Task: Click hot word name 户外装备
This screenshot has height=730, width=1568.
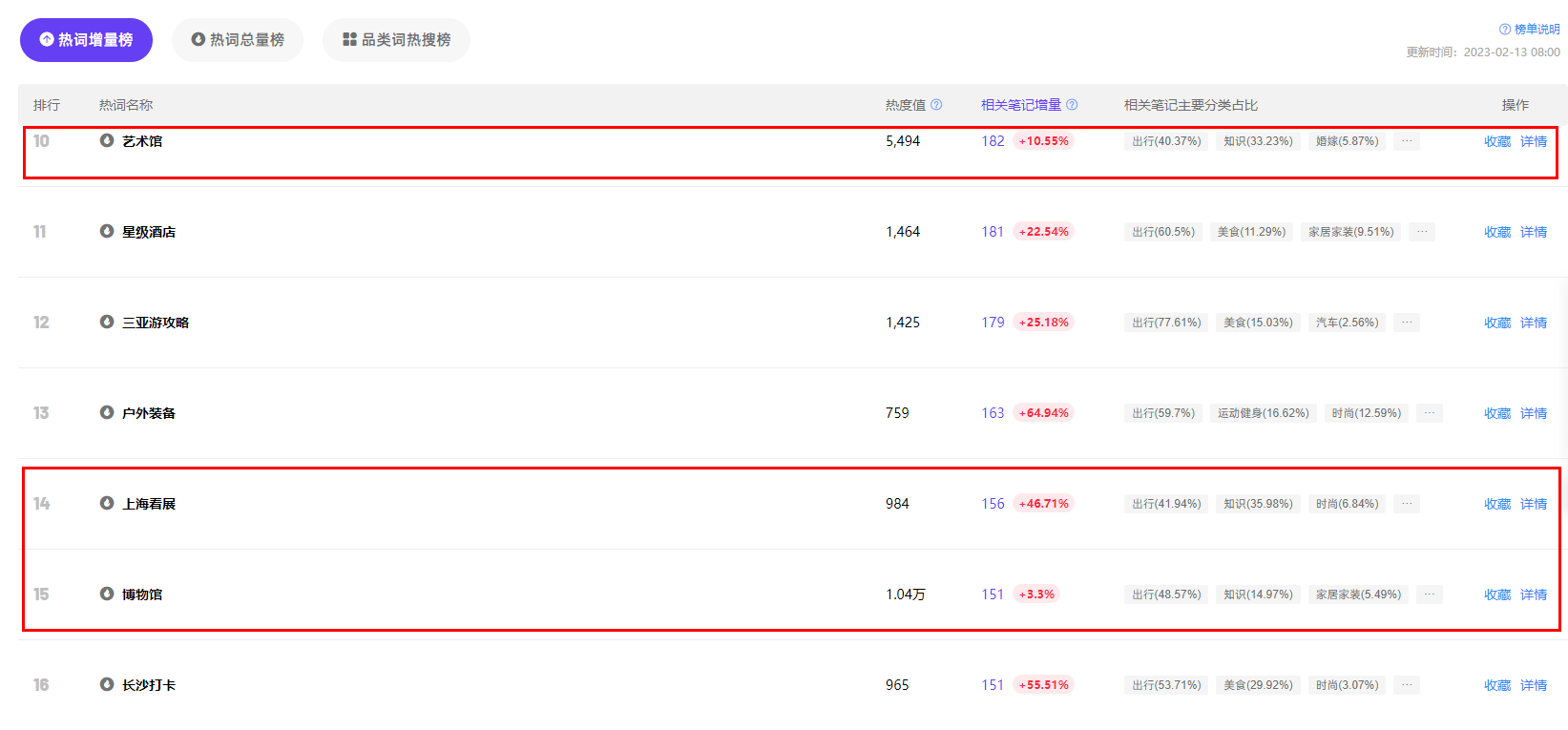Action: point(149,413)
